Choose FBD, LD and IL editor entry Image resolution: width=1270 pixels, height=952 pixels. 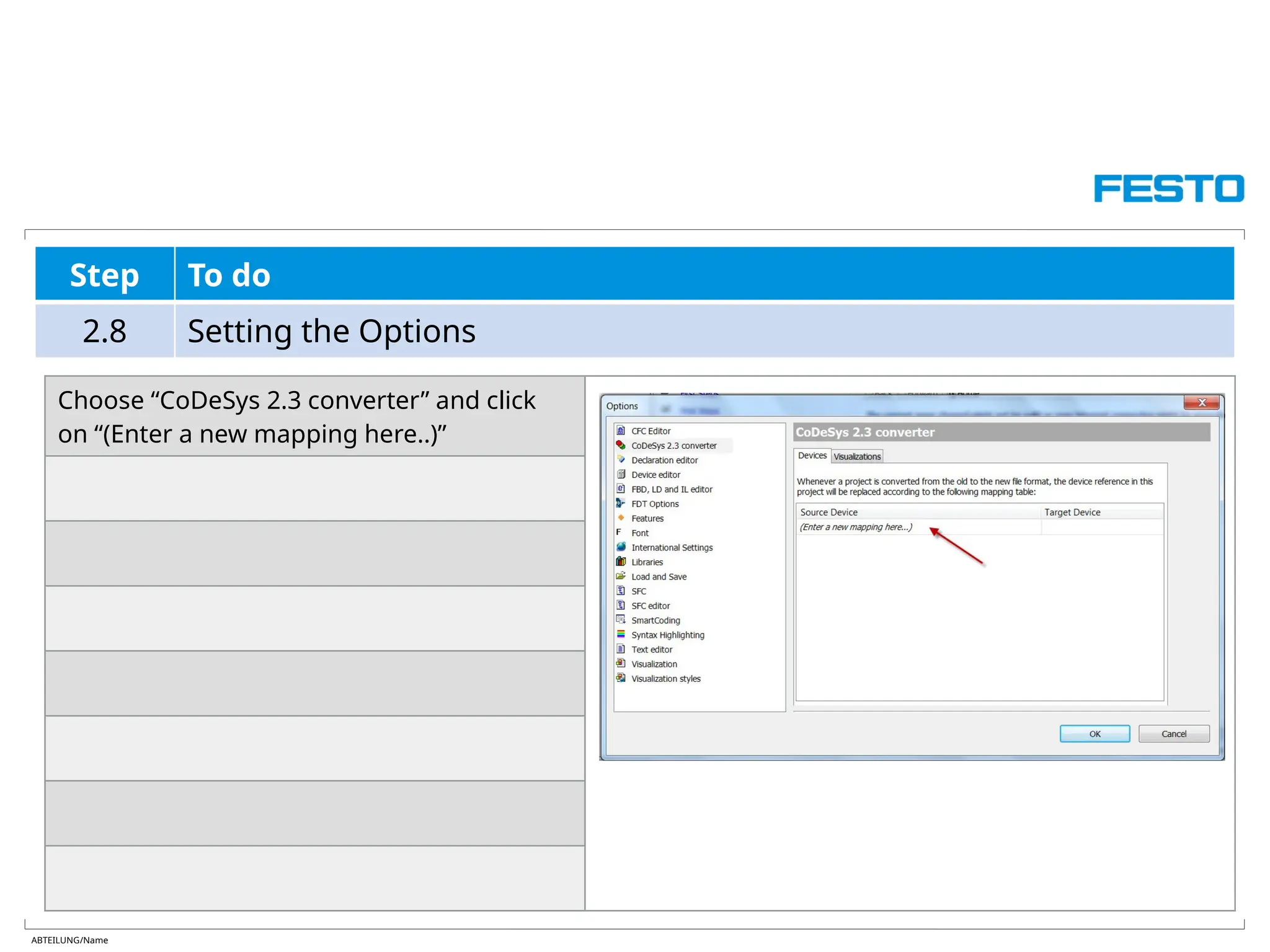pyautogui.click(x=672, y=489)
